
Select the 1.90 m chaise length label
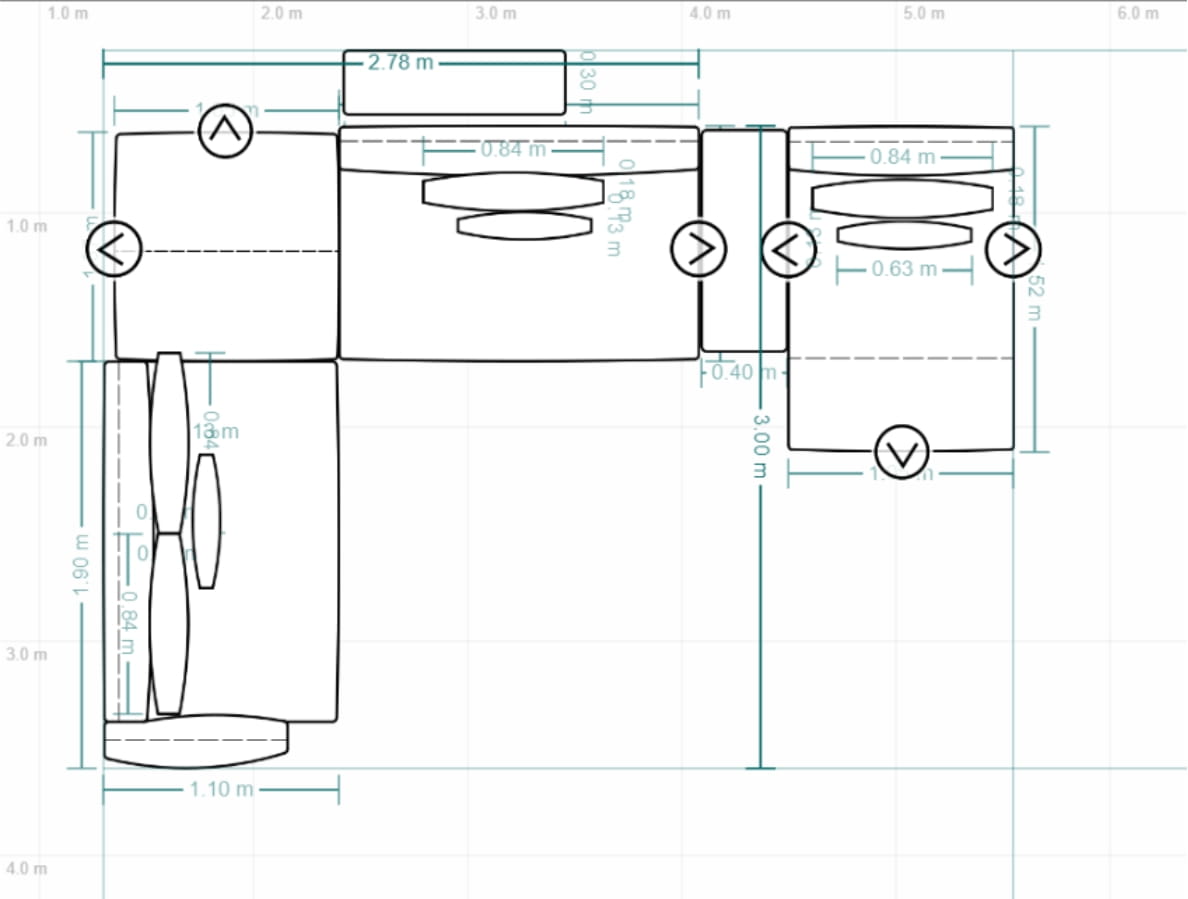[81, 564]
